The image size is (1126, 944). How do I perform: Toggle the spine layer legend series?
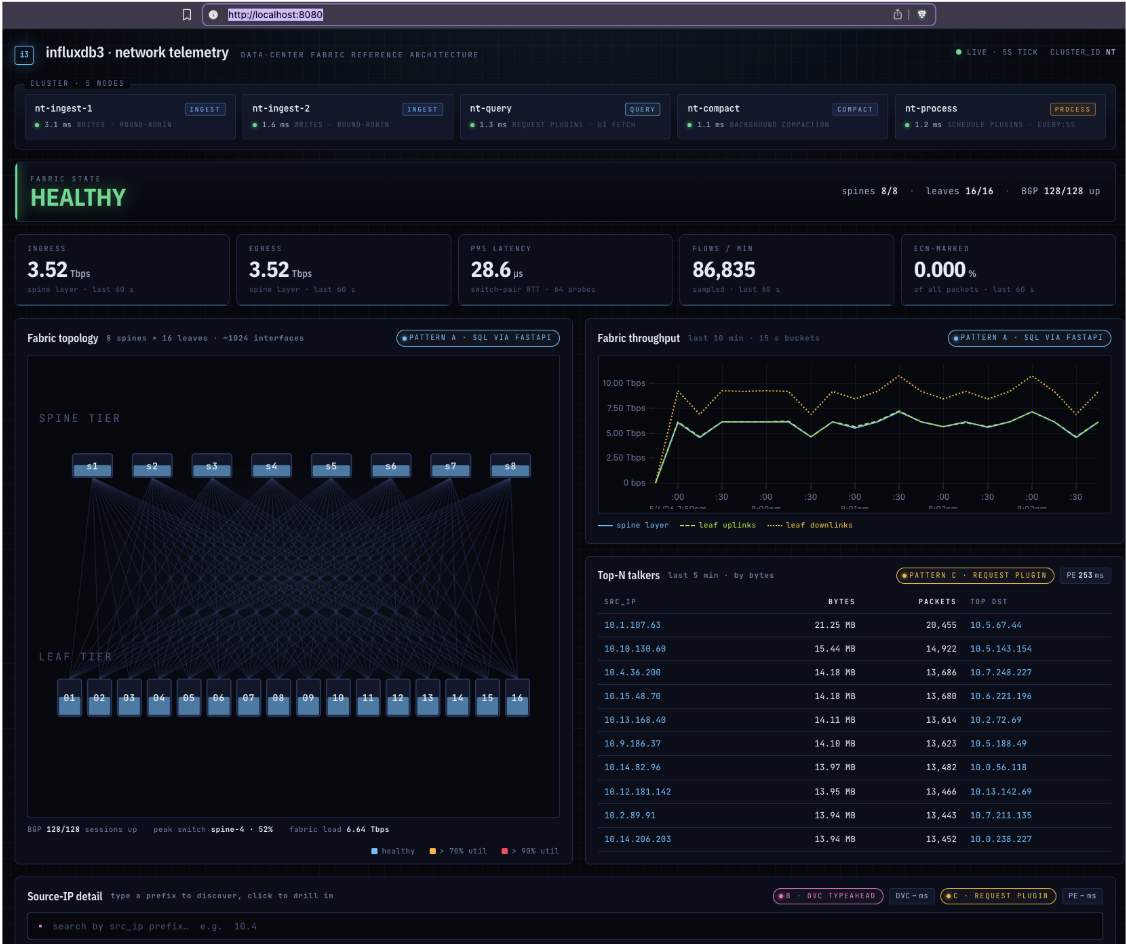click(x=633, y=525)
